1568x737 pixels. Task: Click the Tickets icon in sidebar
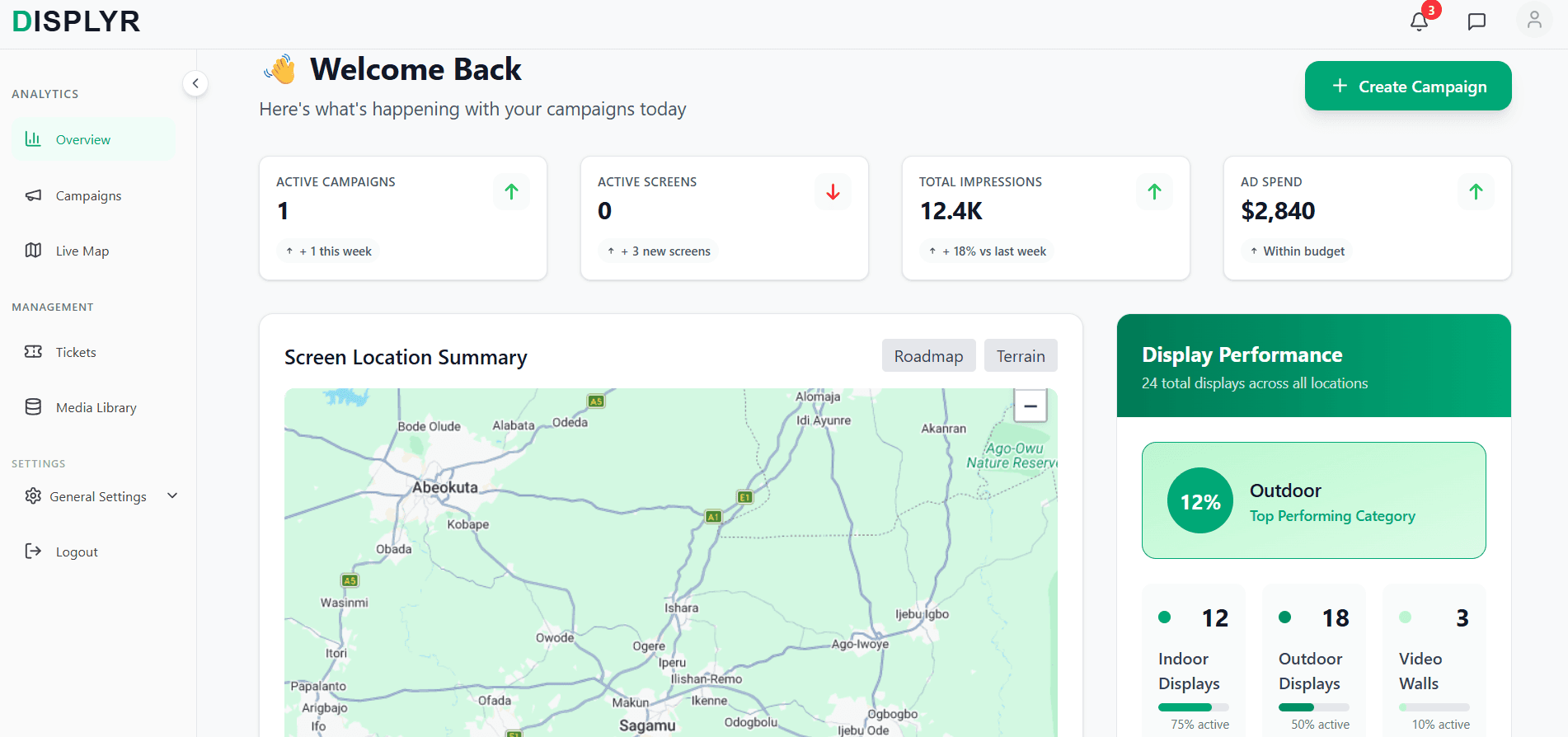[33, 352]
